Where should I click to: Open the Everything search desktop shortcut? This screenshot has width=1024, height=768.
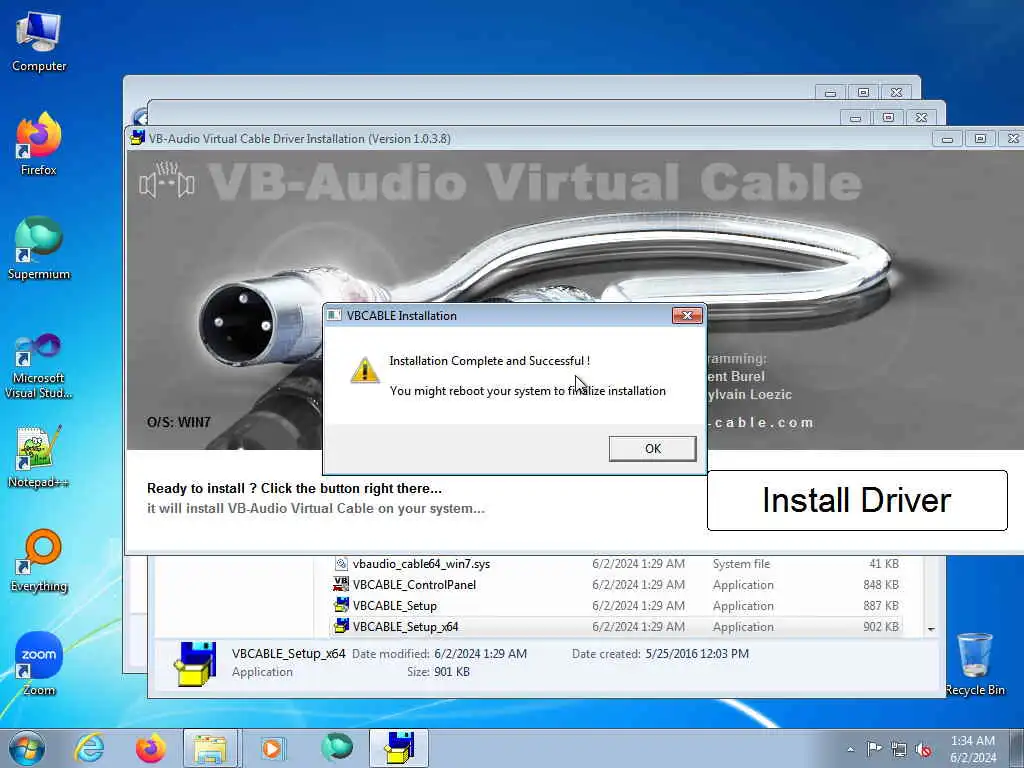[x=39, y=560]
